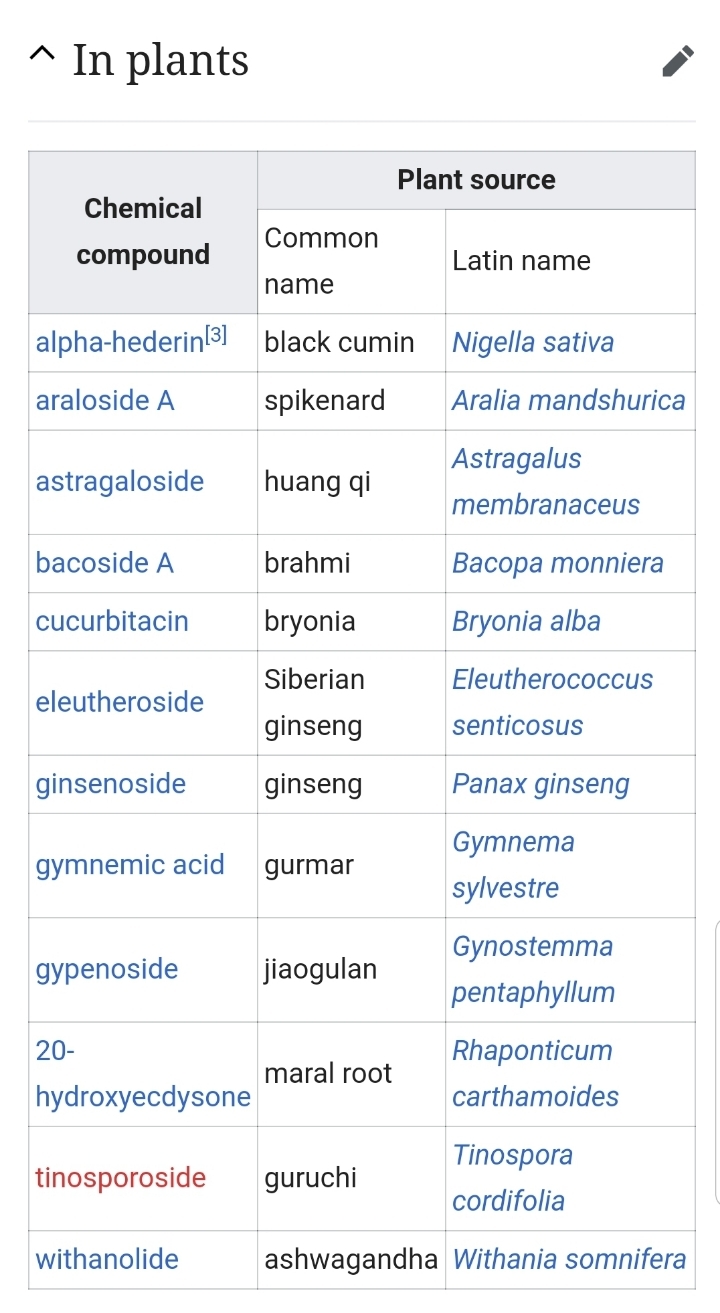This screenshot has width=720, height=1313.
Task: Click the red tinosporoside link
Action: coord(121,1178)
